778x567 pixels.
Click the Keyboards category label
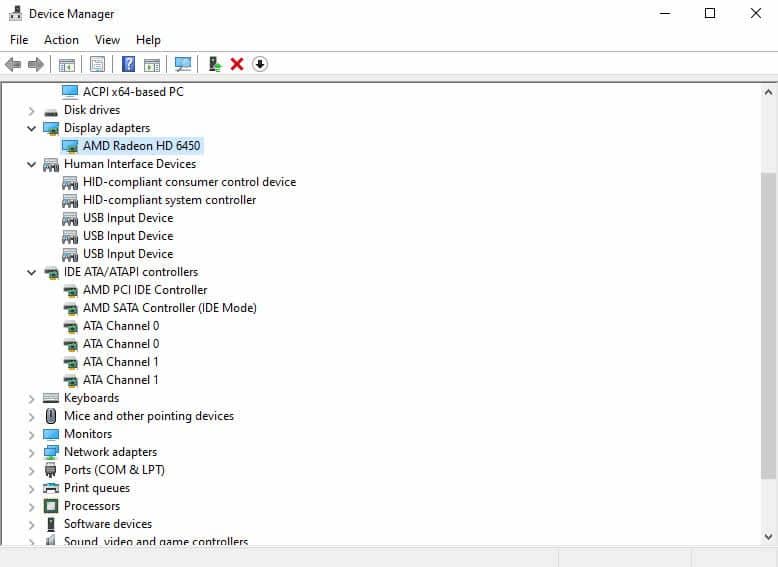tap(92, 398)
